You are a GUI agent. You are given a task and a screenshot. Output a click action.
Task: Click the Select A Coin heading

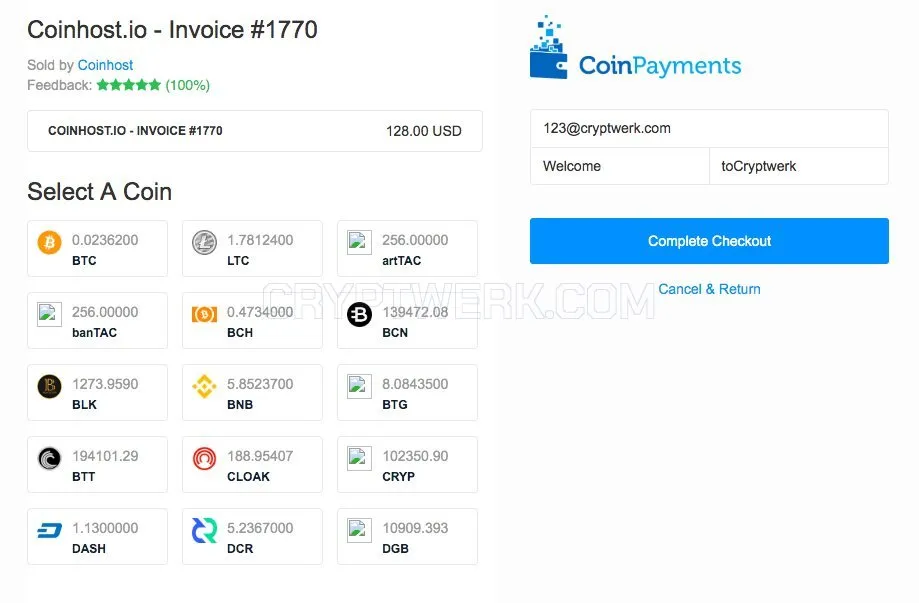click(100, 192)
